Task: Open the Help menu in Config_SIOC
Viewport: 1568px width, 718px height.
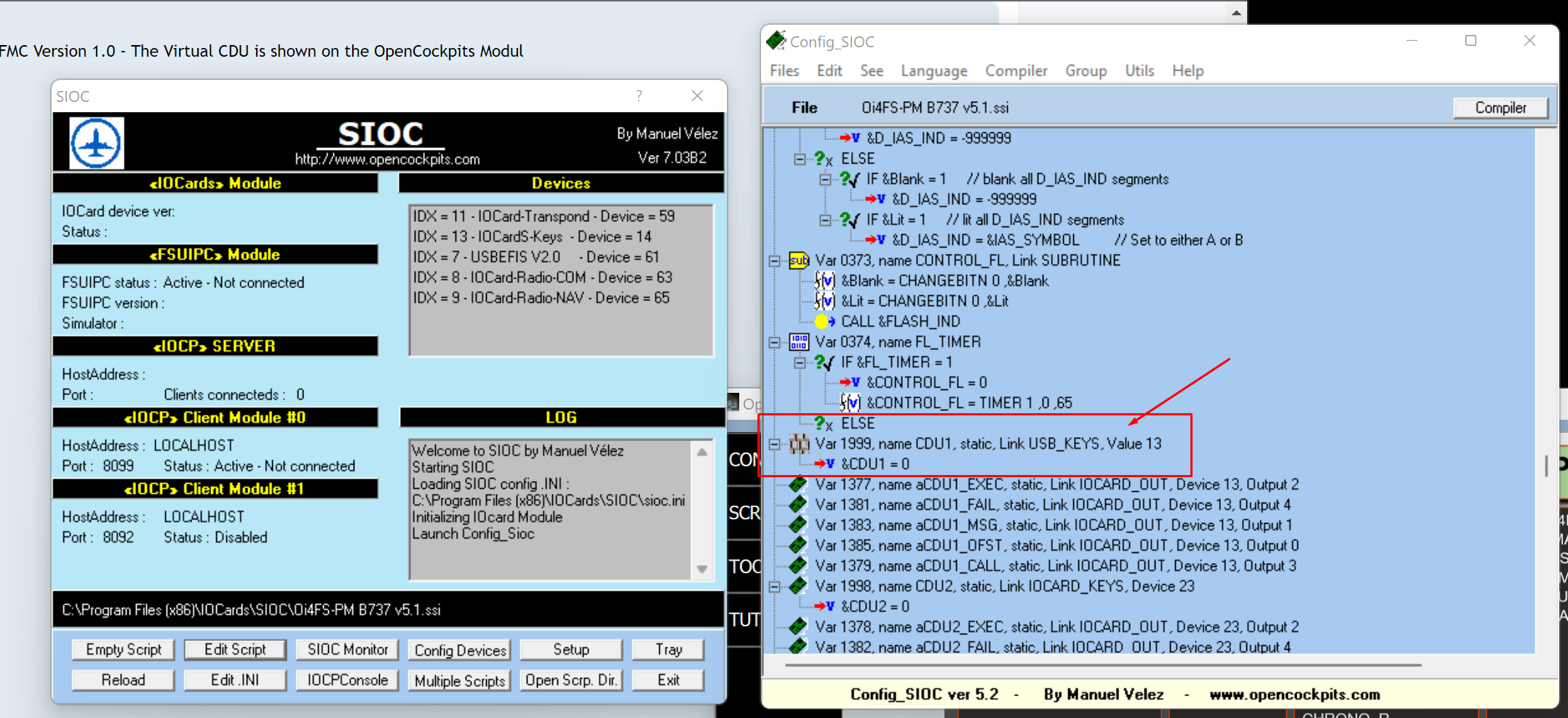Action: click(1187, 71)
